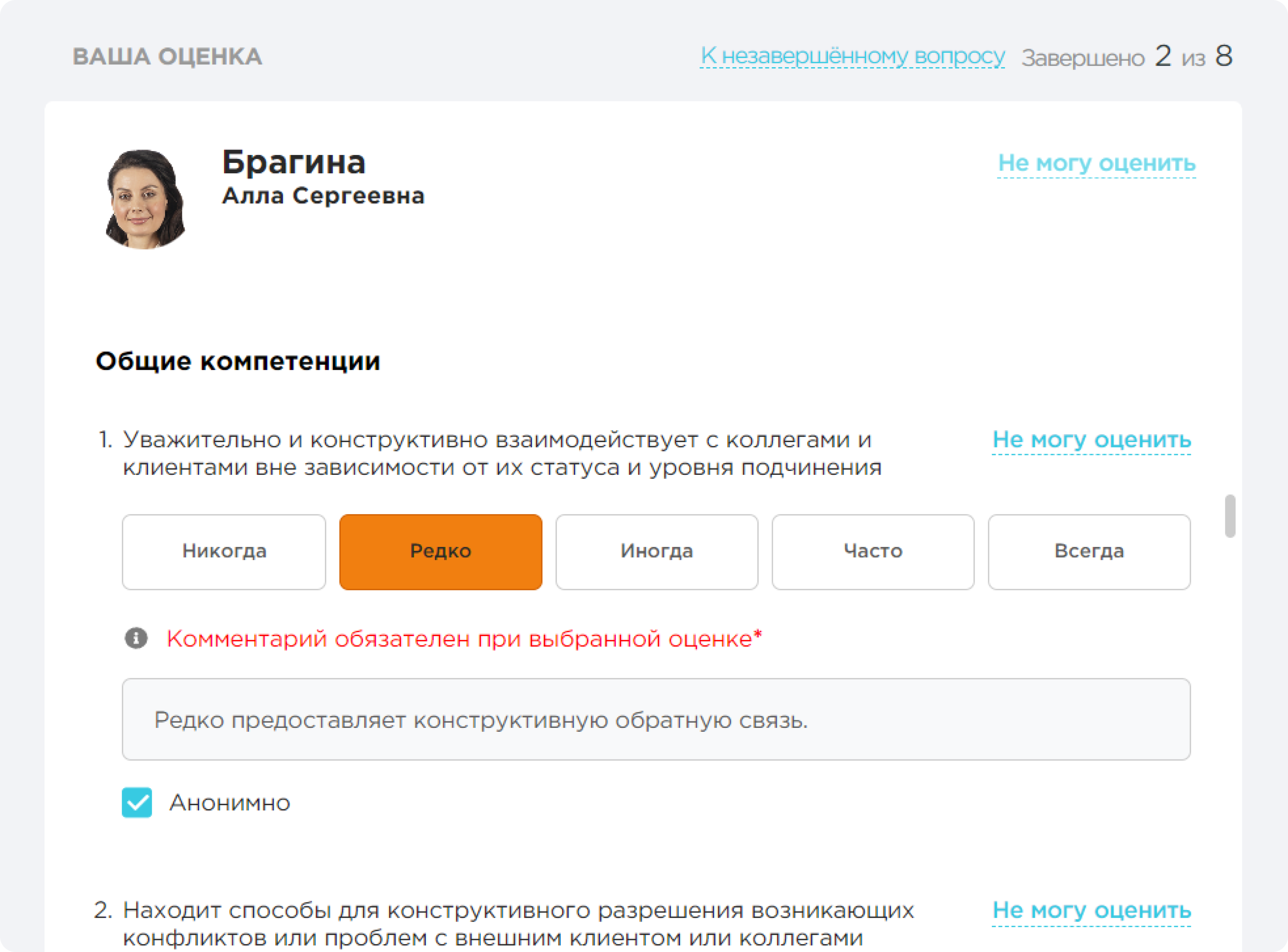Click the Завершено 2 из 8 progress indicator
Image resolution: width=1288 pixels, height=952 pixels.
(x=1126, y=57)
